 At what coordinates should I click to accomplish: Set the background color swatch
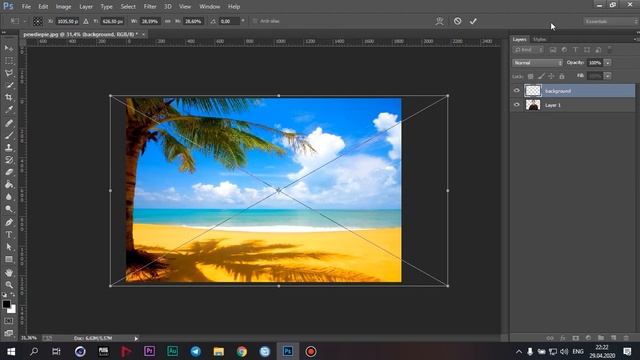[13, 310]
